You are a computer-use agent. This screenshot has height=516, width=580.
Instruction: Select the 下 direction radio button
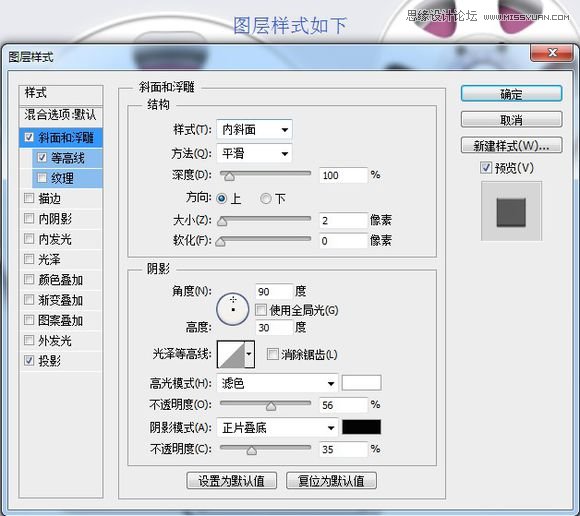(x=265, y=199)
